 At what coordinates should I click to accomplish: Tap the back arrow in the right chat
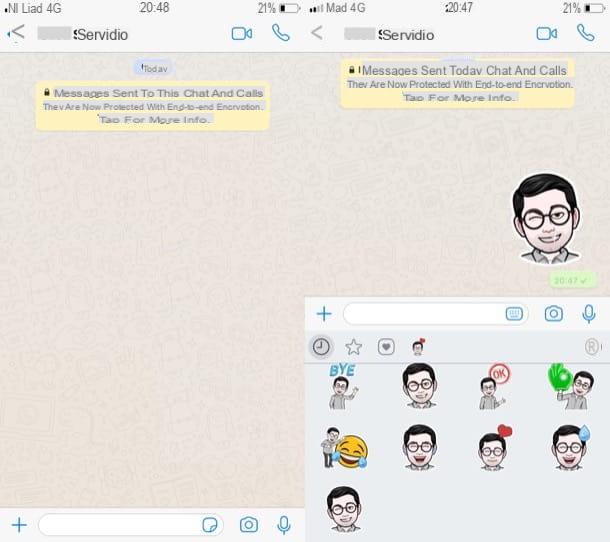pyautogui.click(x=317, y=33)
